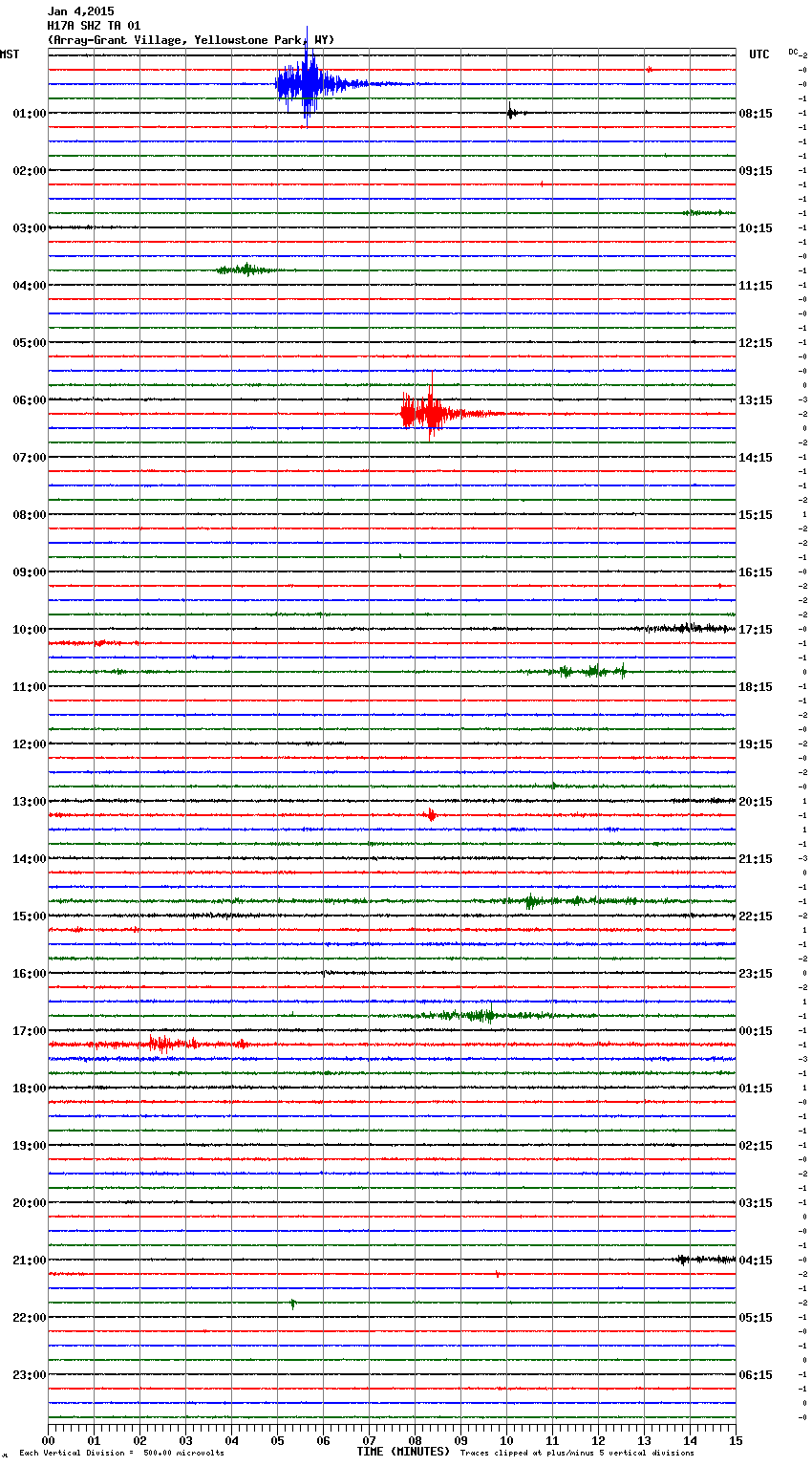Image resolution: width=812 pixels, height=1466 pixels.
Task: Click the 00:15 UTC time label
Action: pos(756,1031)
